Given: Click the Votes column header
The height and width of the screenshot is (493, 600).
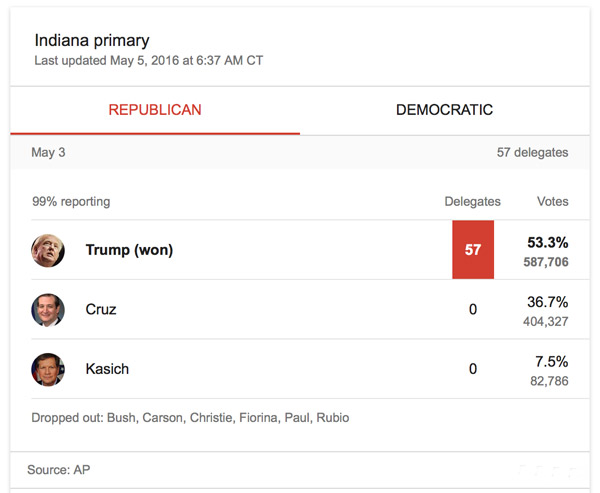Looking at the screenshot, I should [552, 202].
